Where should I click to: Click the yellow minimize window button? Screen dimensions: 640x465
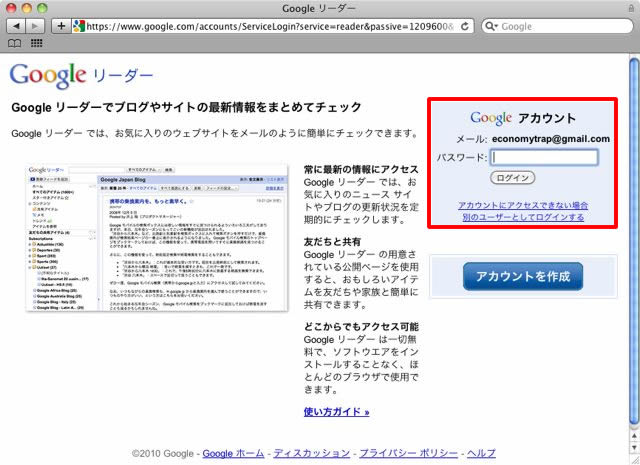[x=27, y=8]
